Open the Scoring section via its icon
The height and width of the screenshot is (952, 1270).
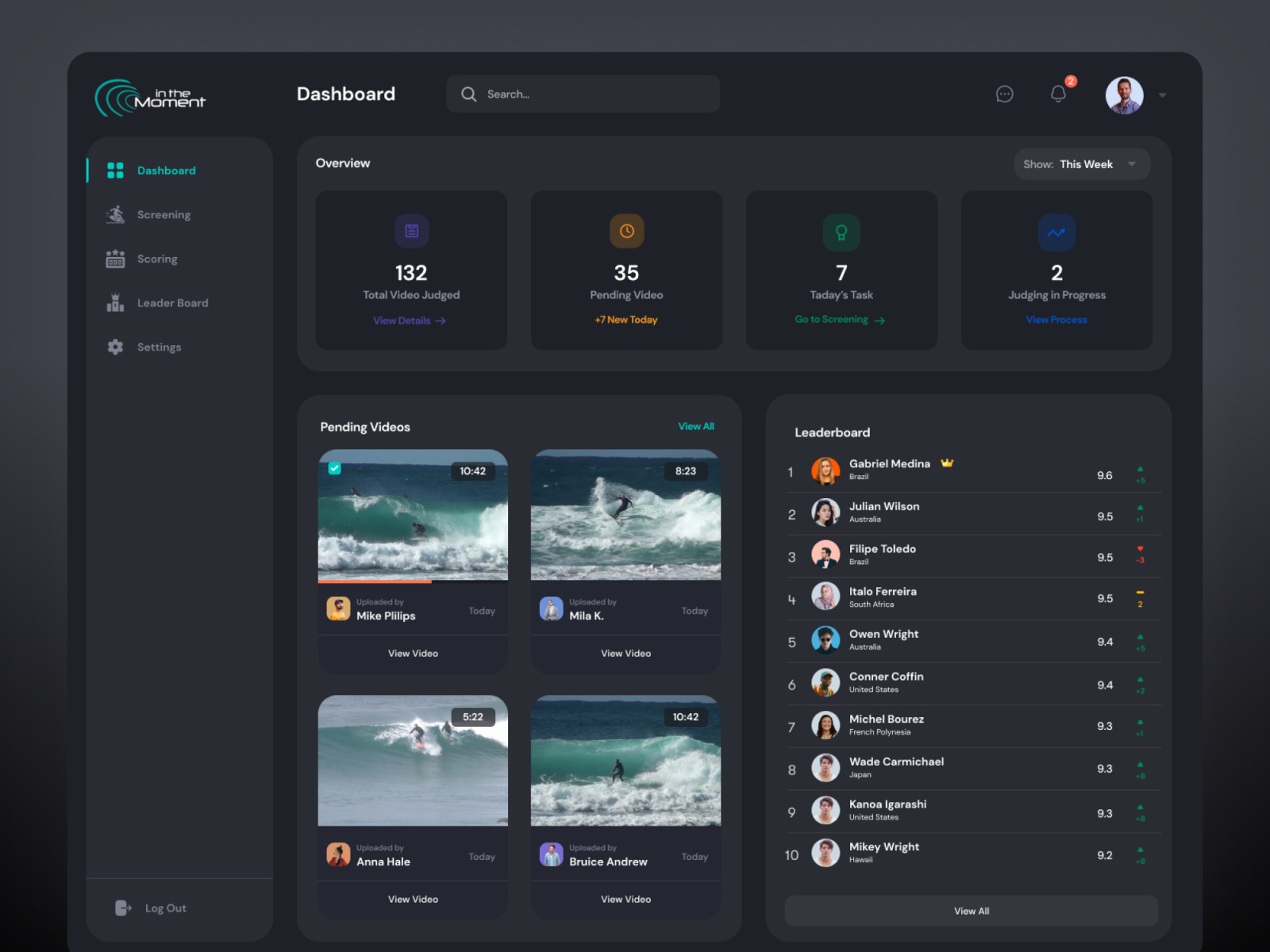click(114, 259)
